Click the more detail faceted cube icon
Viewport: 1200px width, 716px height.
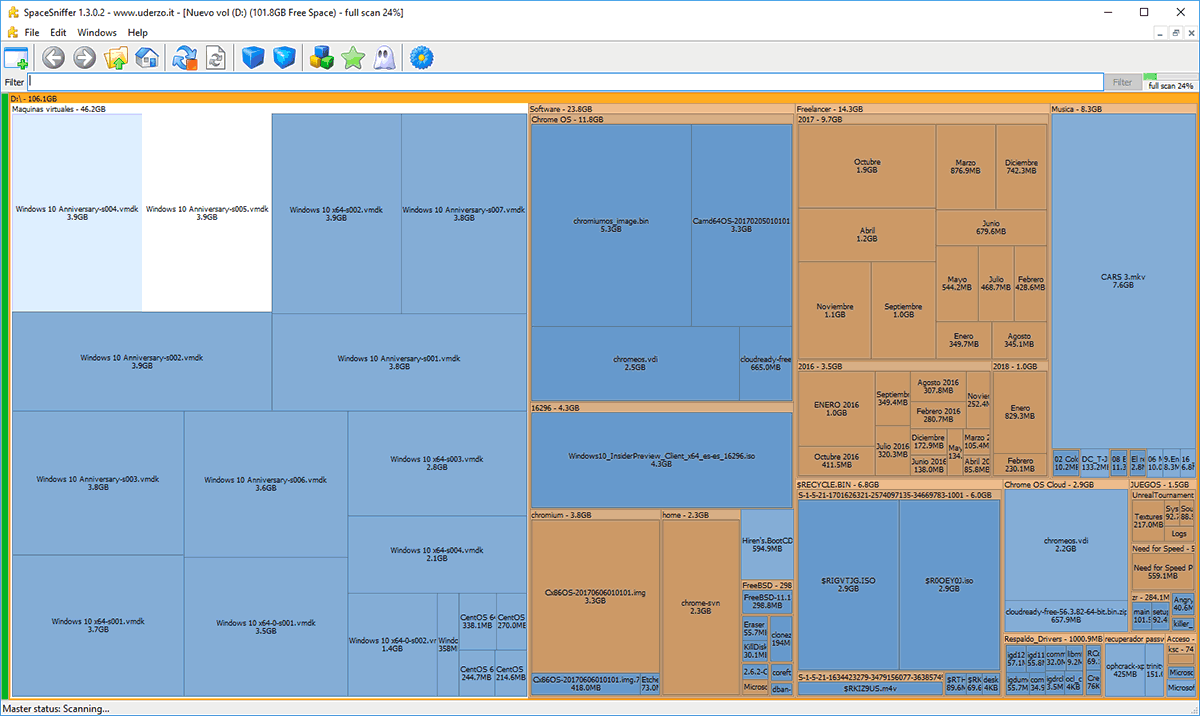pos(285,58)
